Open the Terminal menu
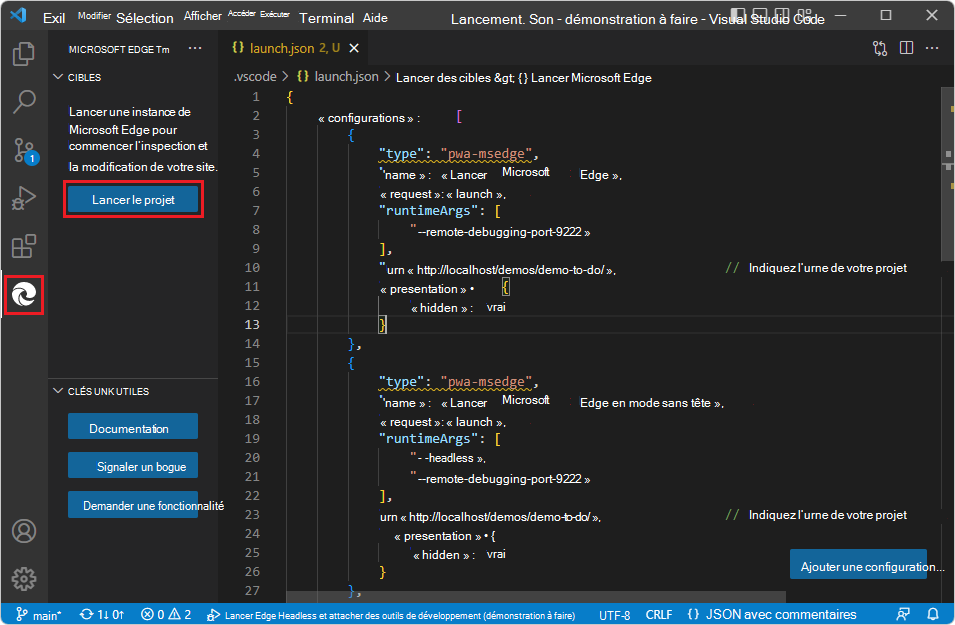This screenshot has height=625, width=955. 326,17
